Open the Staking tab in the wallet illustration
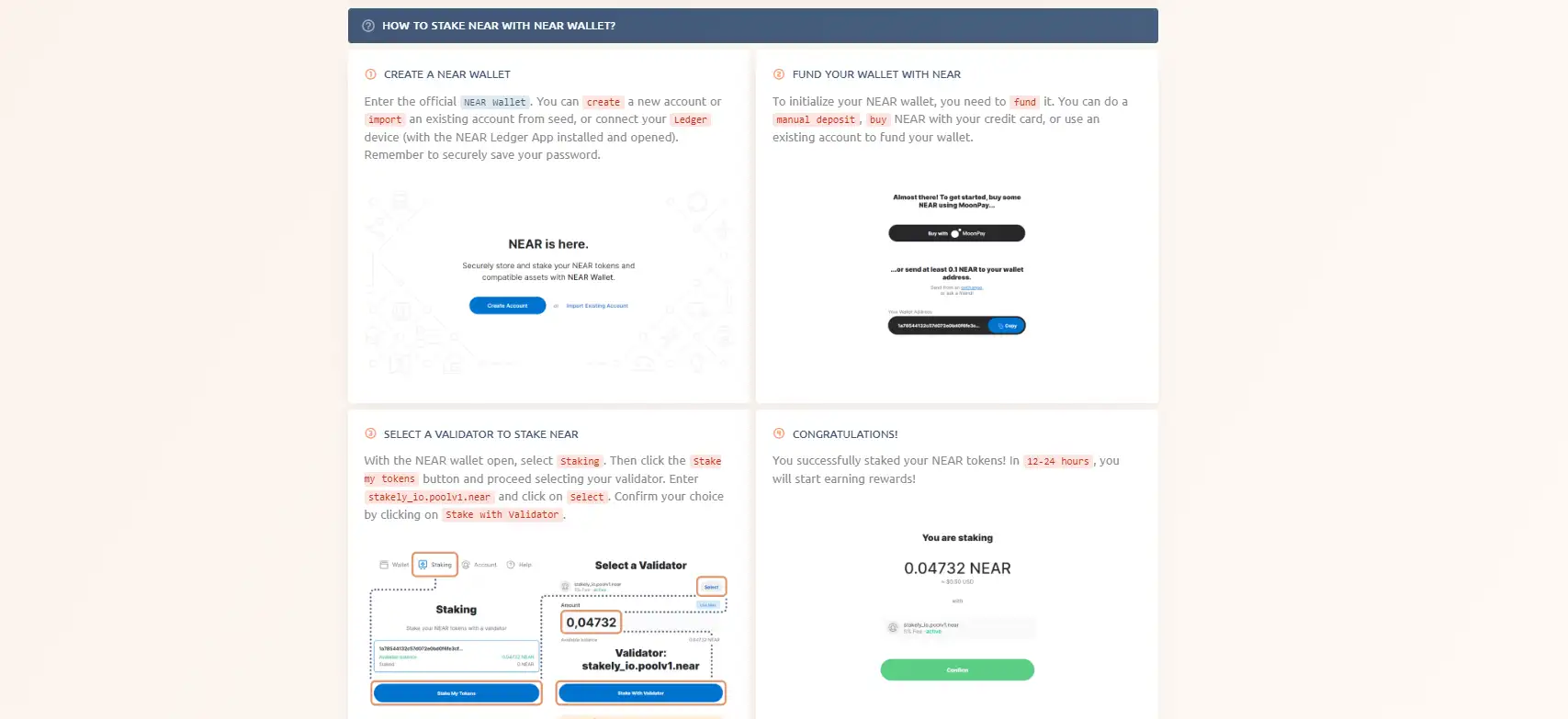 pos(435,565)
